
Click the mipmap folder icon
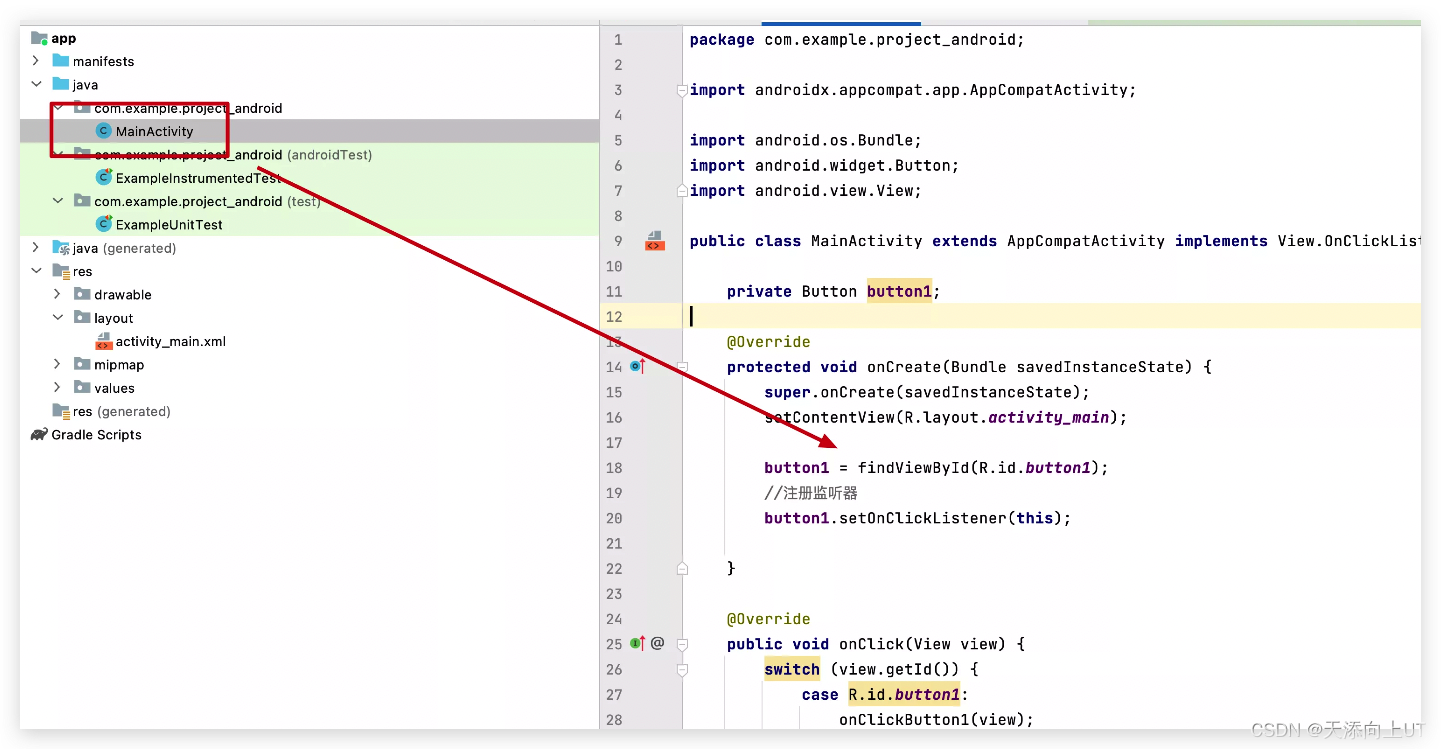pyautogui.click(x=82, y=364)
